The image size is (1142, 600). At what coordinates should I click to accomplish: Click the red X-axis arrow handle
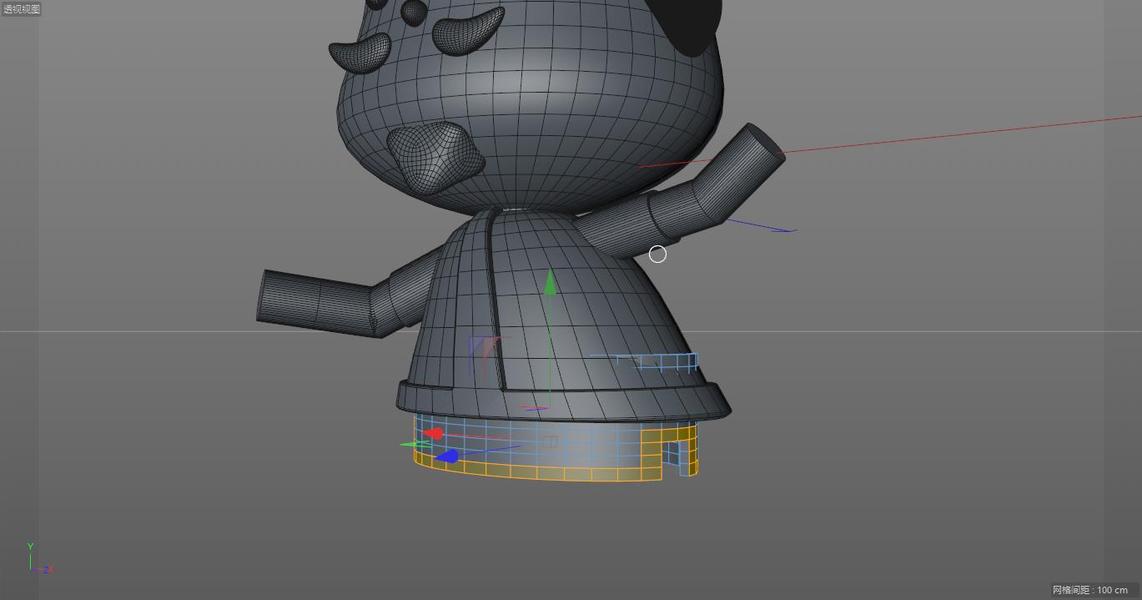433,434
